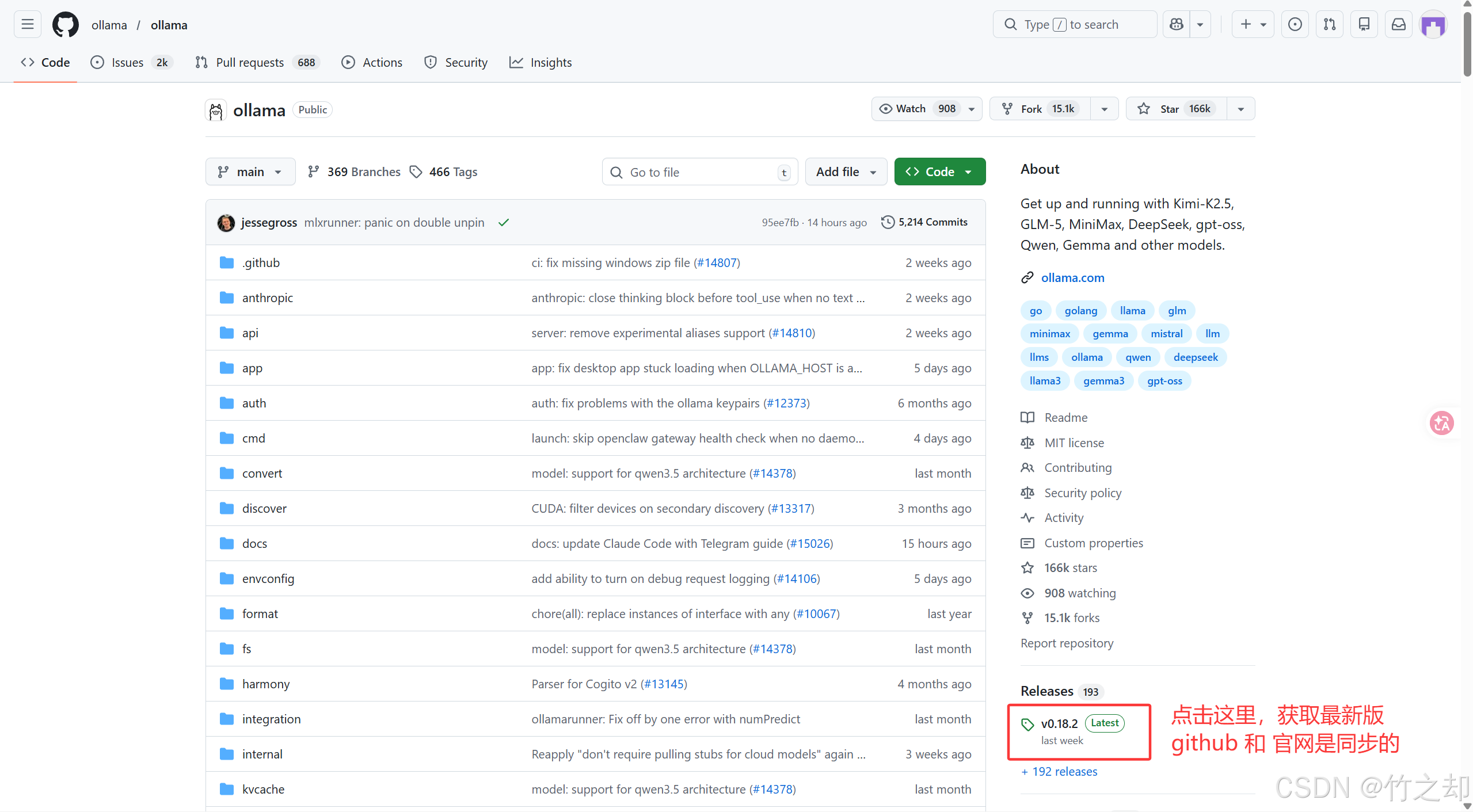1473x812 pixels.
Task: Click the user profile avatar
Action: click(x=1433, y=25)
